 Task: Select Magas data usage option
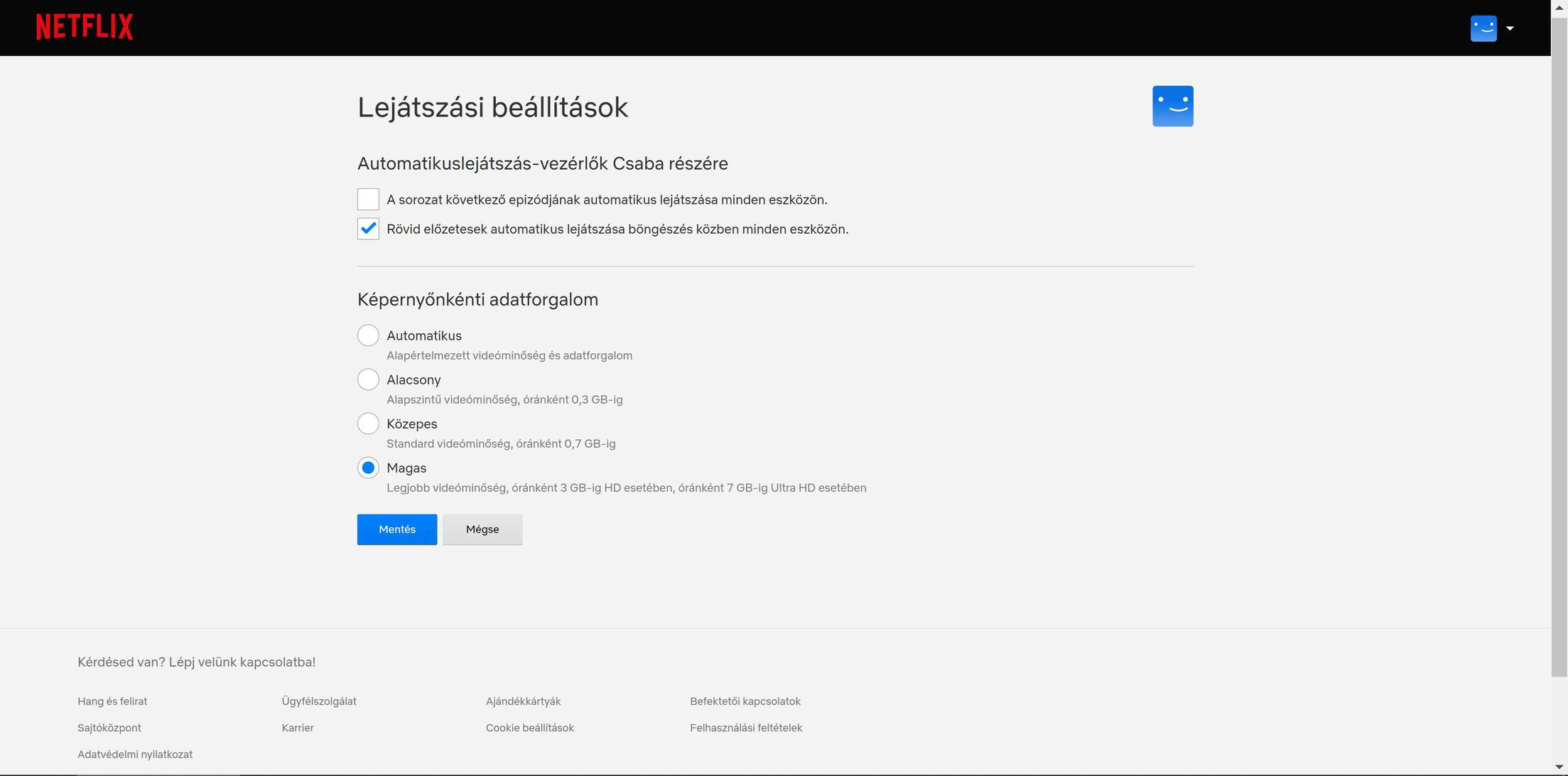368,468
